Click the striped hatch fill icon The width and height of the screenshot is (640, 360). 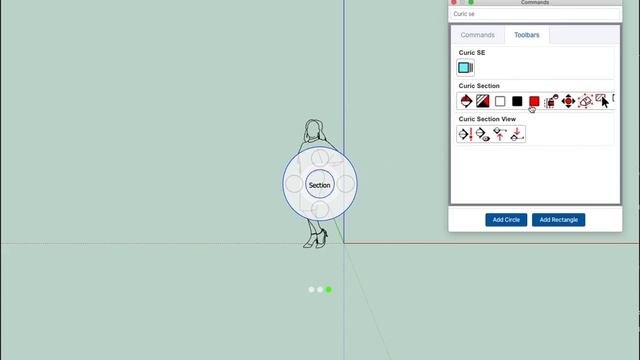[483, 101]
